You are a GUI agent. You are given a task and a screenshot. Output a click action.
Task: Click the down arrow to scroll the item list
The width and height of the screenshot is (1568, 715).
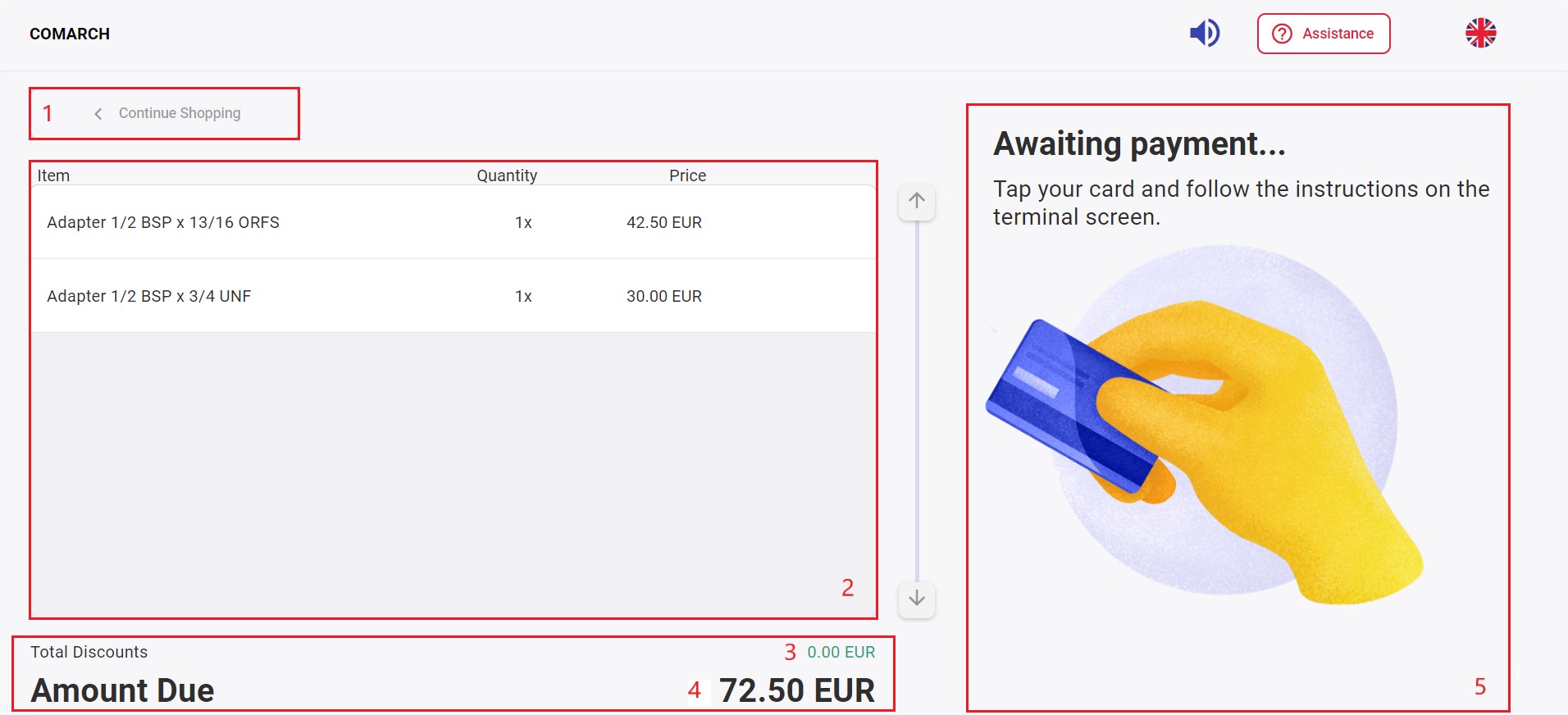point(917,598)
